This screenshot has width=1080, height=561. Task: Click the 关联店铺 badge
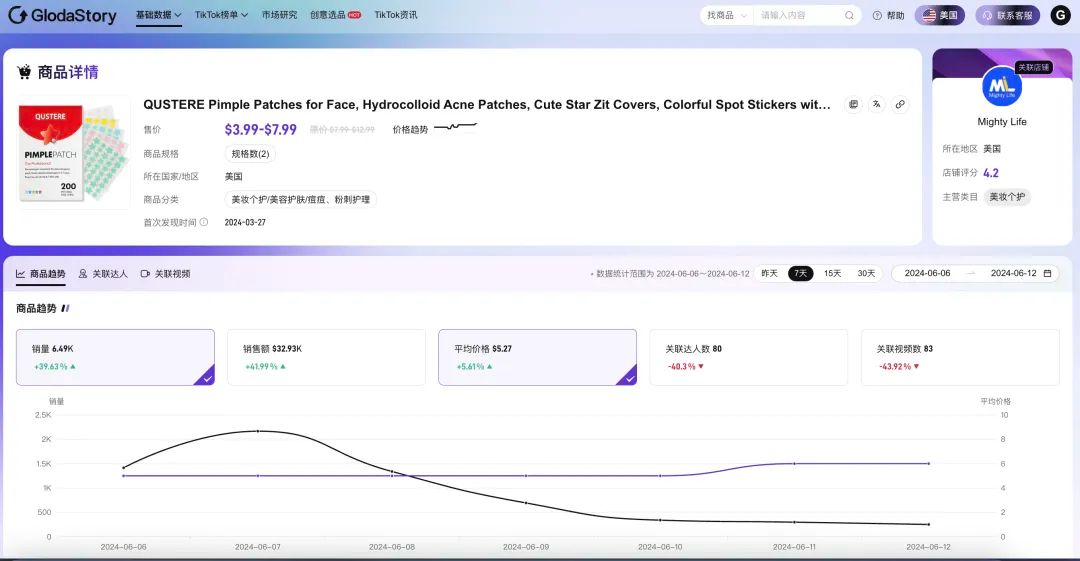[x=1033, y=67]
